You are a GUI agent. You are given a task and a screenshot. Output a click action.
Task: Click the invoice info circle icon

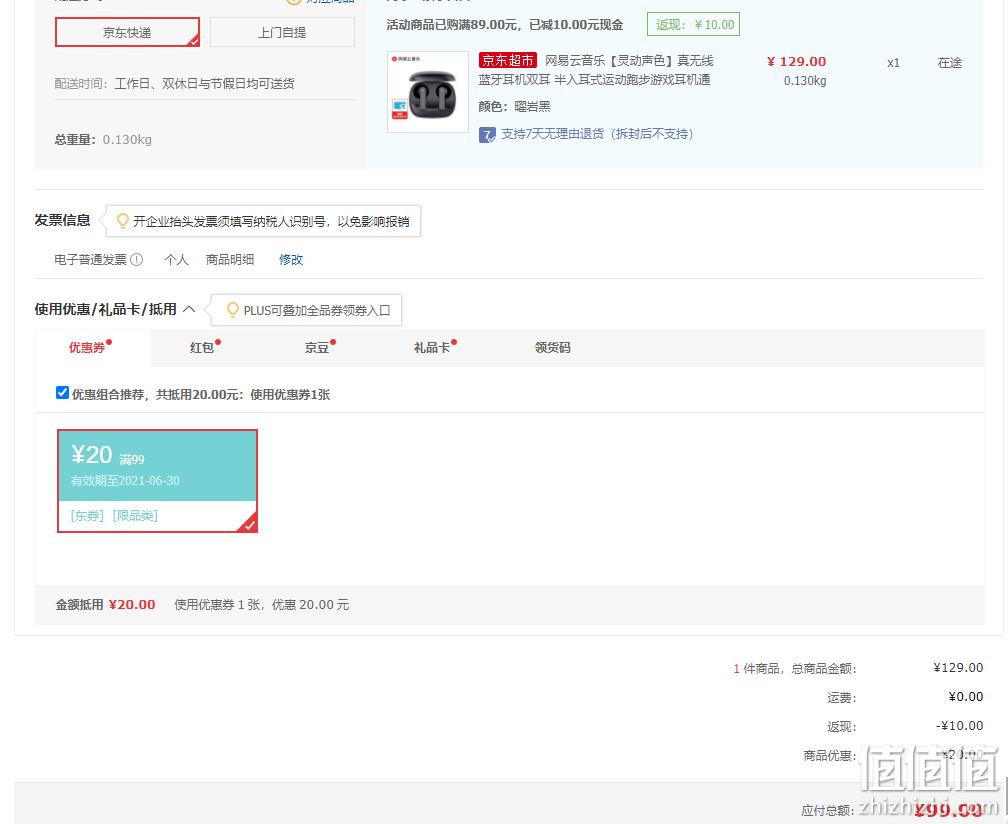click(136, 260)
